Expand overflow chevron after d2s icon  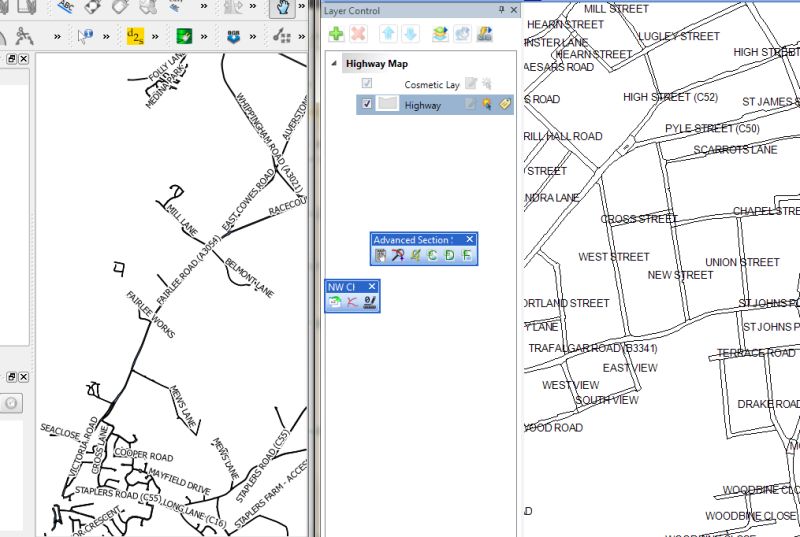point(155,36)
